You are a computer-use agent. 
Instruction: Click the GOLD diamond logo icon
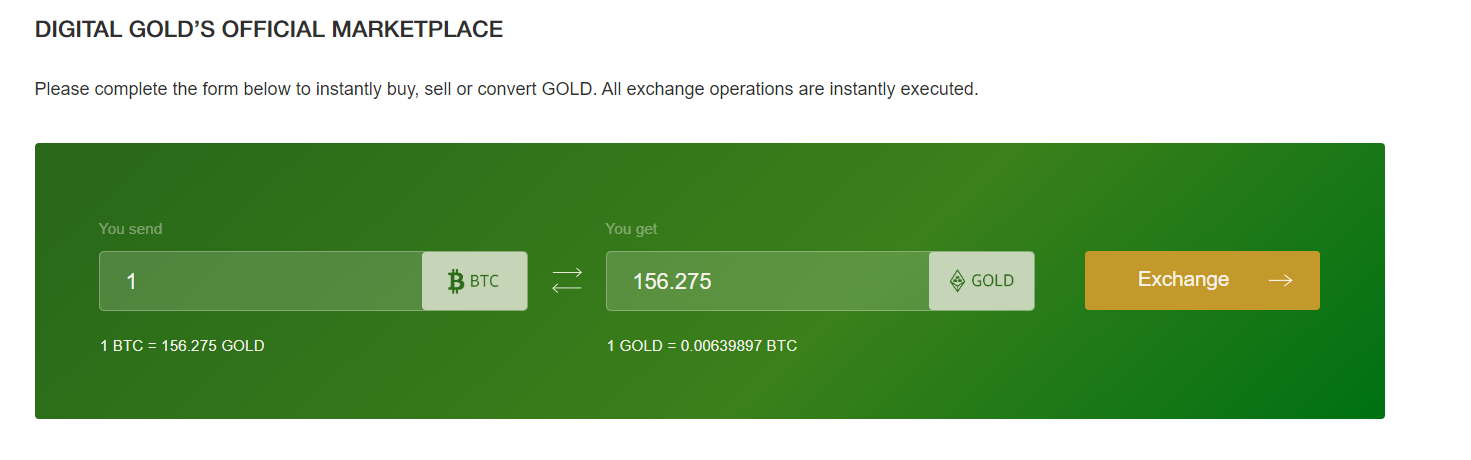click(957, 281)
